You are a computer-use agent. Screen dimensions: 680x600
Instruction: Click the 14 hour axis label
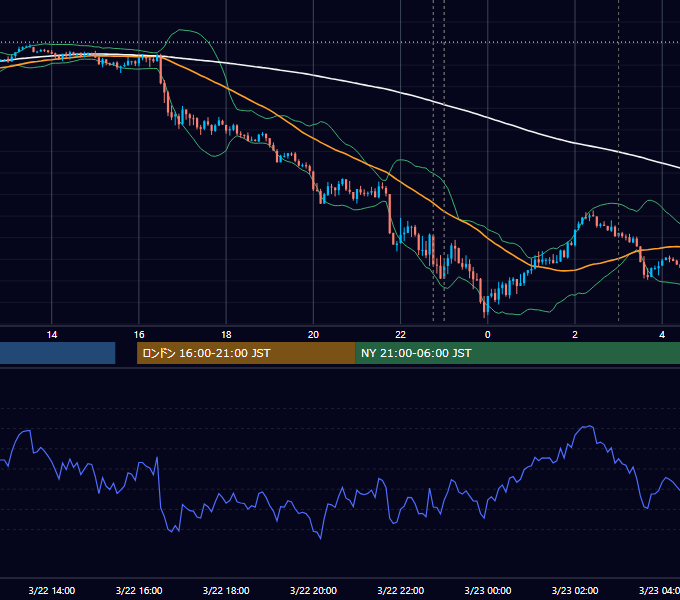[52, 335]
